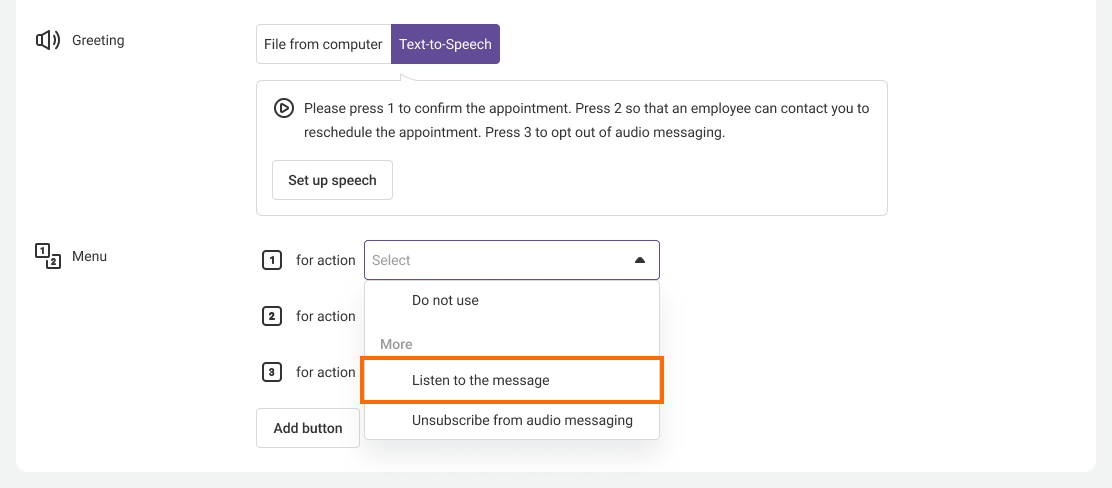Choose Listen to the message option
This screenshot has width=1112, height=488.
point(480,380)
